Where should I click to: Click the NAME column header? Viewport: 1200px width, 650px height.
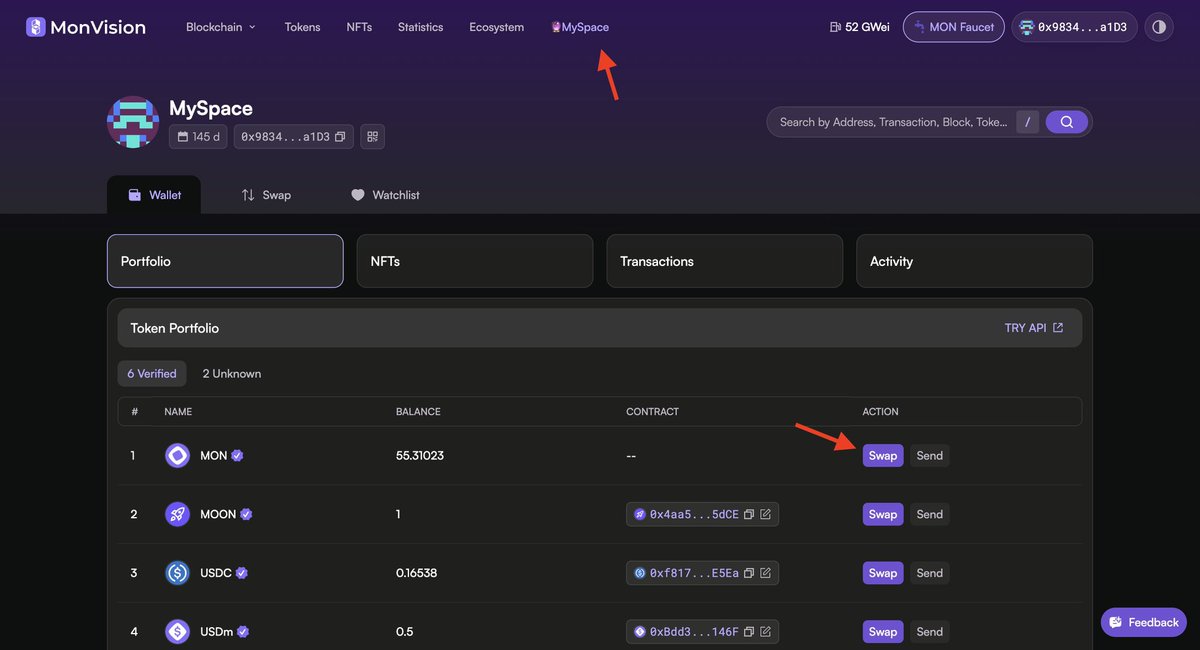(x=178, y=411)
